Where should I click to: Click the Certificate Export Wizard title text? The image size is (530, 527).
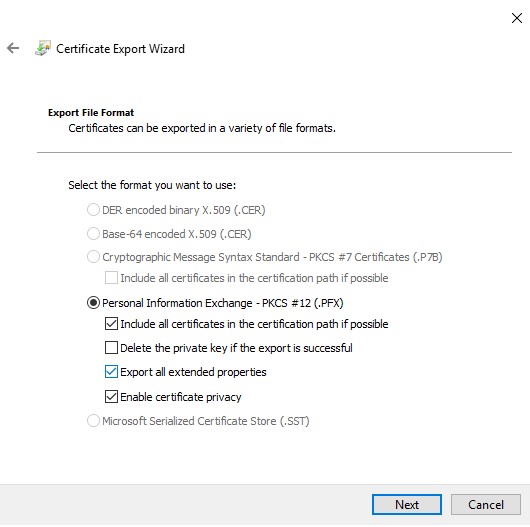click(x=120, y=49)
